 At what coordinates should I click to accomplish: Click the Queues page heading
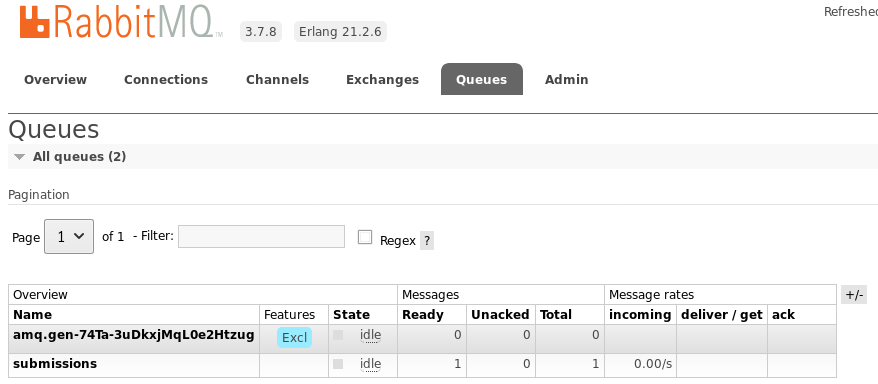pyautogui.click(x=54, y=130)
